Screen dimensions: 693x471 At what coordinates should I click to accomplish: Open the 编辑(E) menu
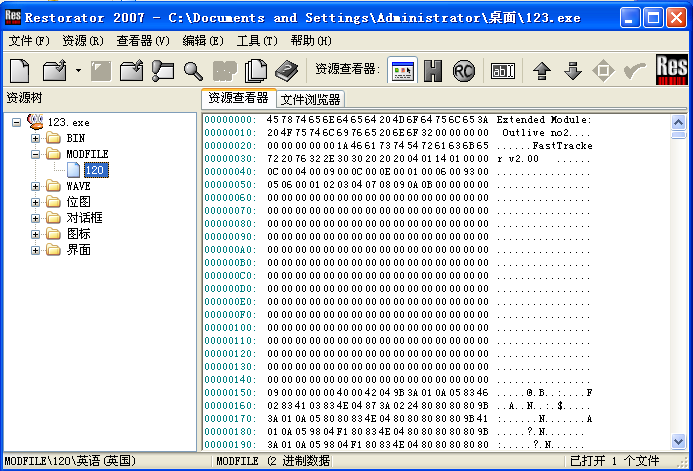pos(203,41)
